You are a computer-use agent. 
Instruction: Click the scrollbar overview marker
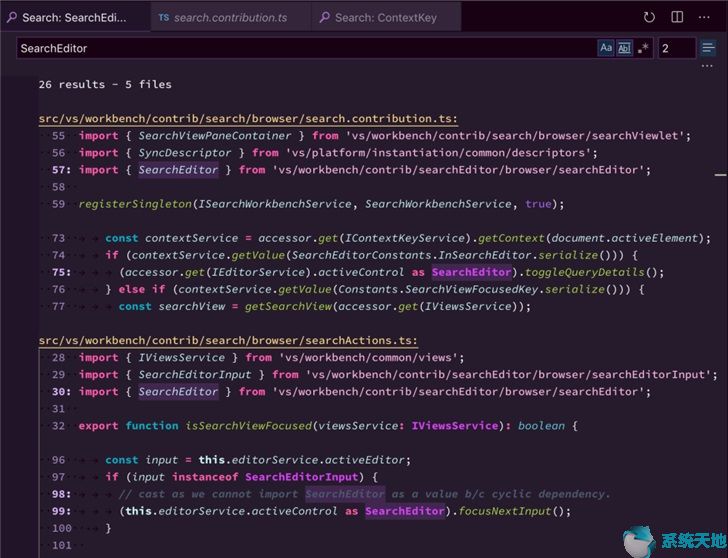pyautogui.click(x=720, y=175)
